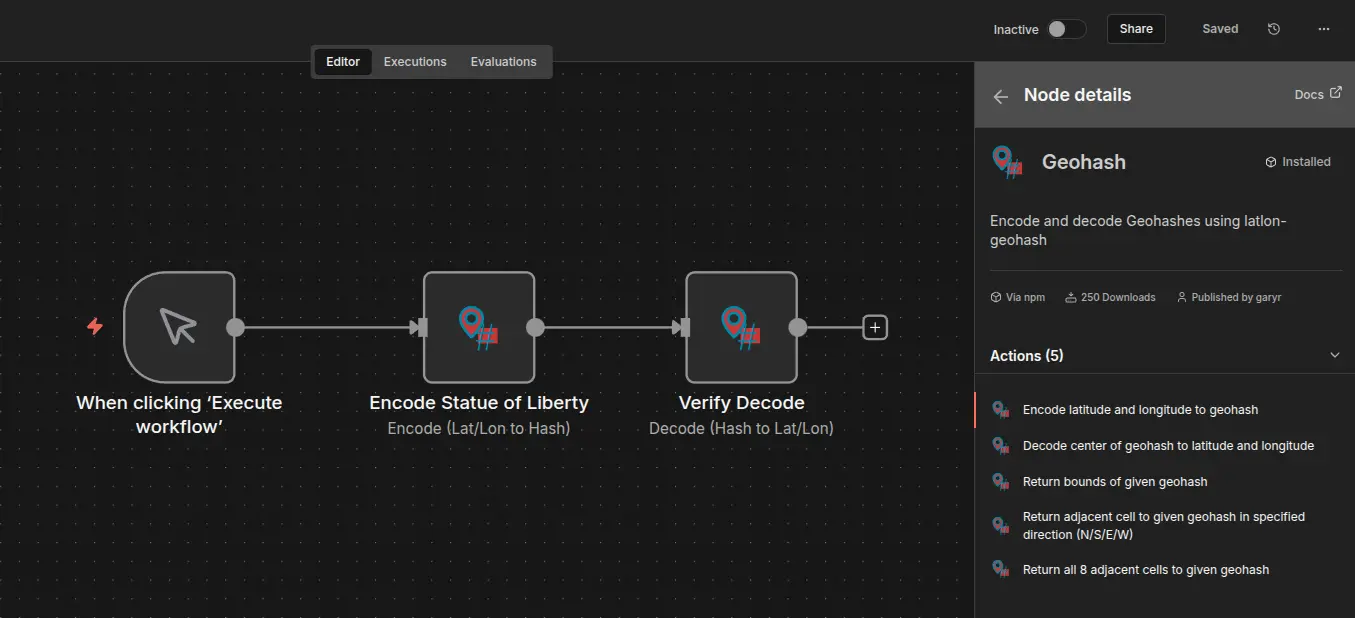Image resolution: width=1355 pixels, height=618 pixels.
Task: Switch to the Editor tab
Action: click(343, 62)
